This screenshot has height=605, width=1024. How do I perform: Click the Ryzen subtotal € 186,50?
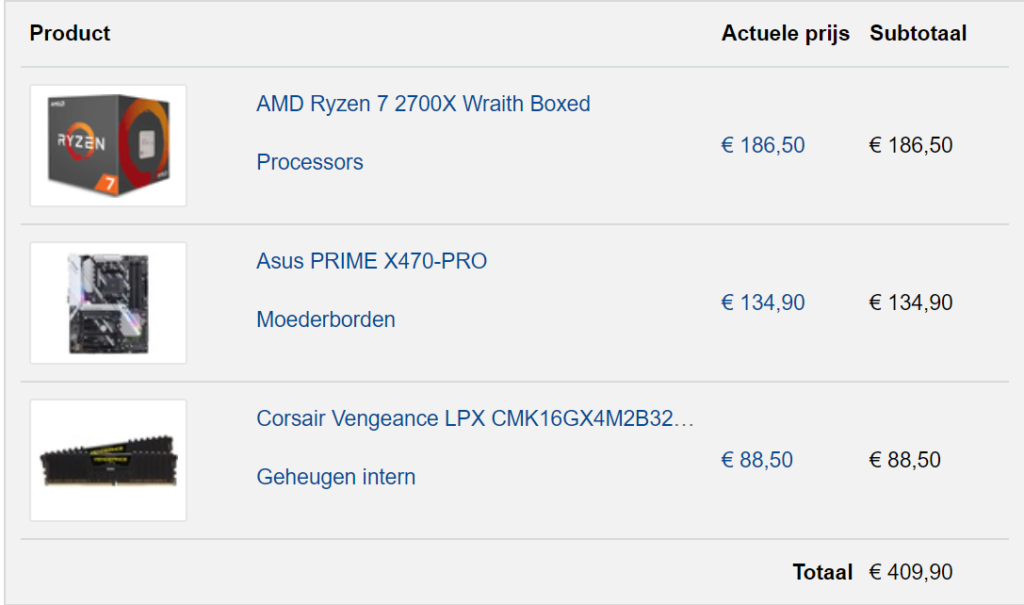[911, 145]
